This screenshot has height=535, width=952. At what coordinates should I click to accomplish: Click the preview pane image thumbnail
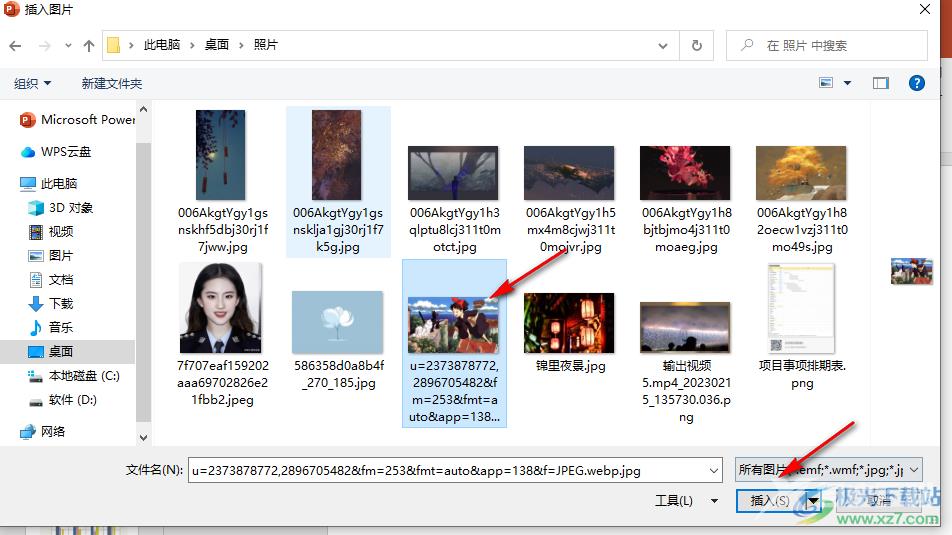911,271
